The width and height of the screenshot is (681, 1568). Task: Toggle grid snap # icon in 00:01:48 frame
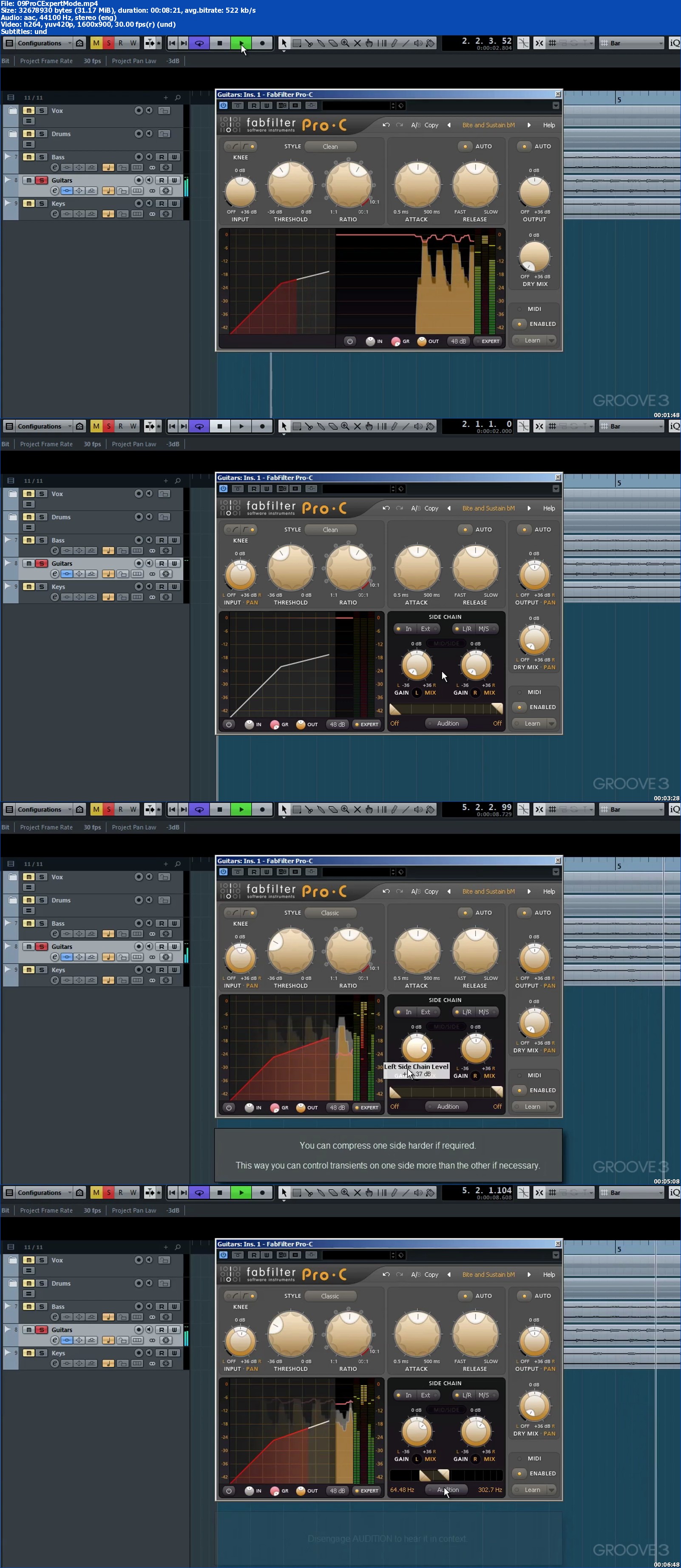[552, 43]
